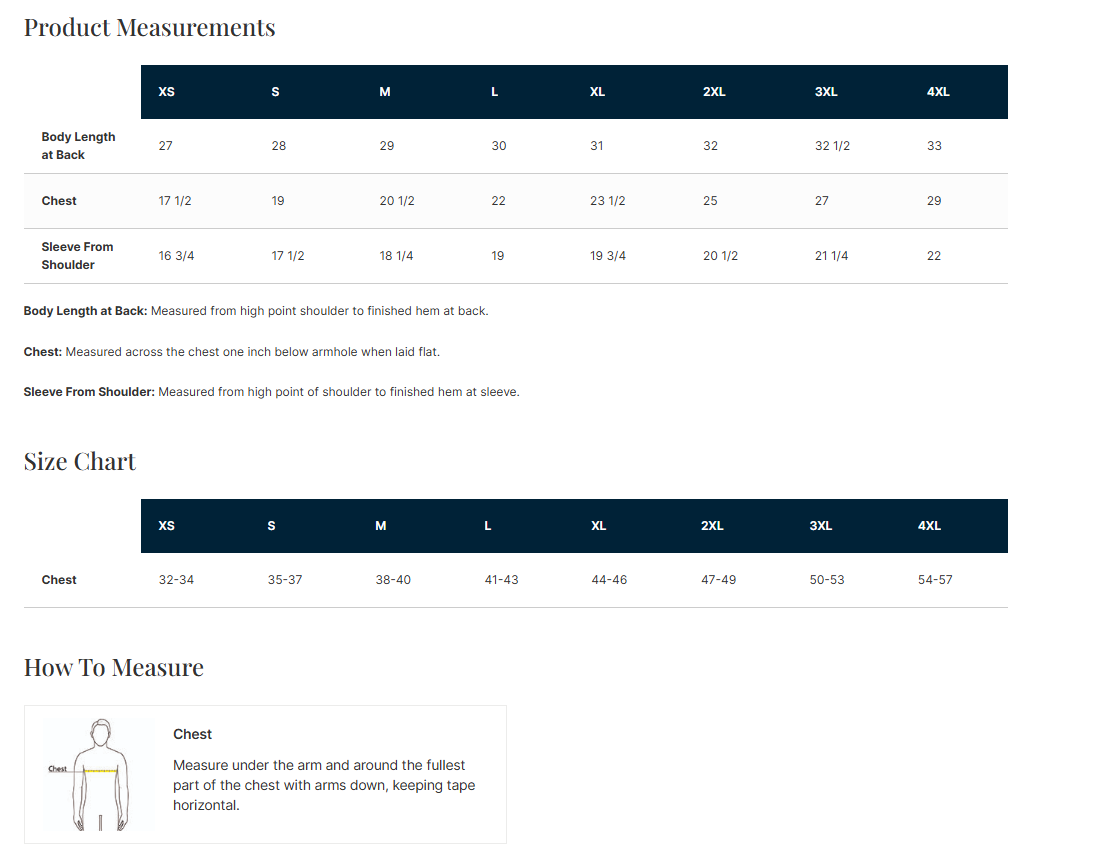Click the 4XL header in Product Measurements table

[x=938, y=92]
